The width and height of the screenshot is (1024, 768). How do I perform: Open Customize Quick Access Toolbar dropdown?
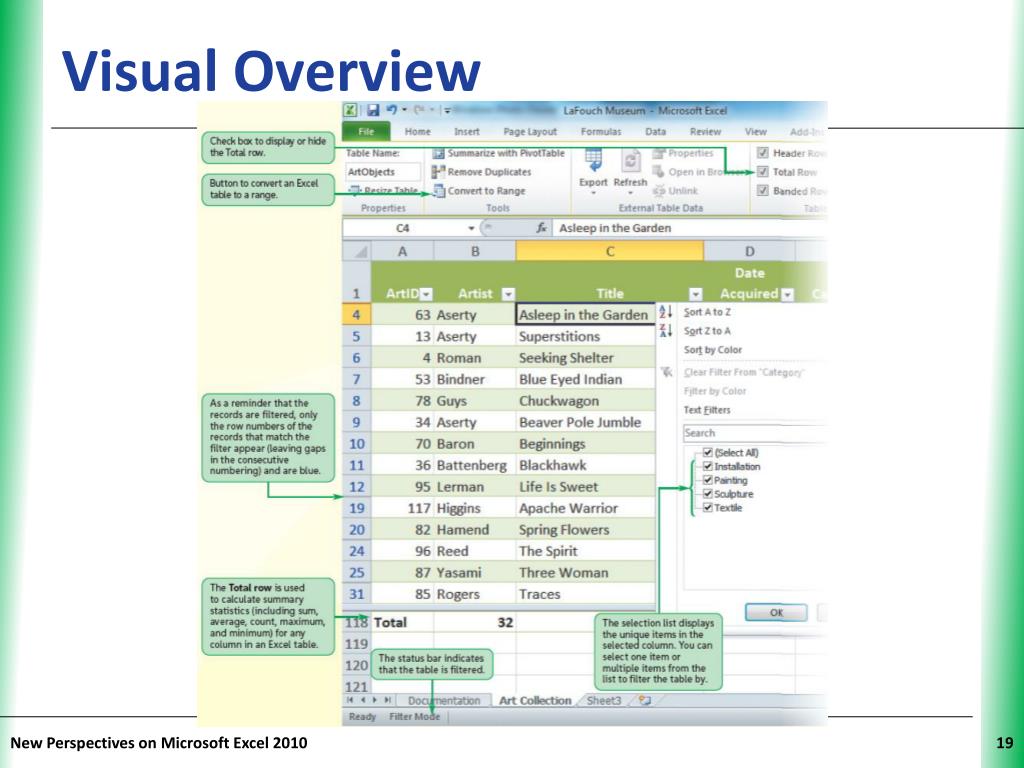pos(448,110)
